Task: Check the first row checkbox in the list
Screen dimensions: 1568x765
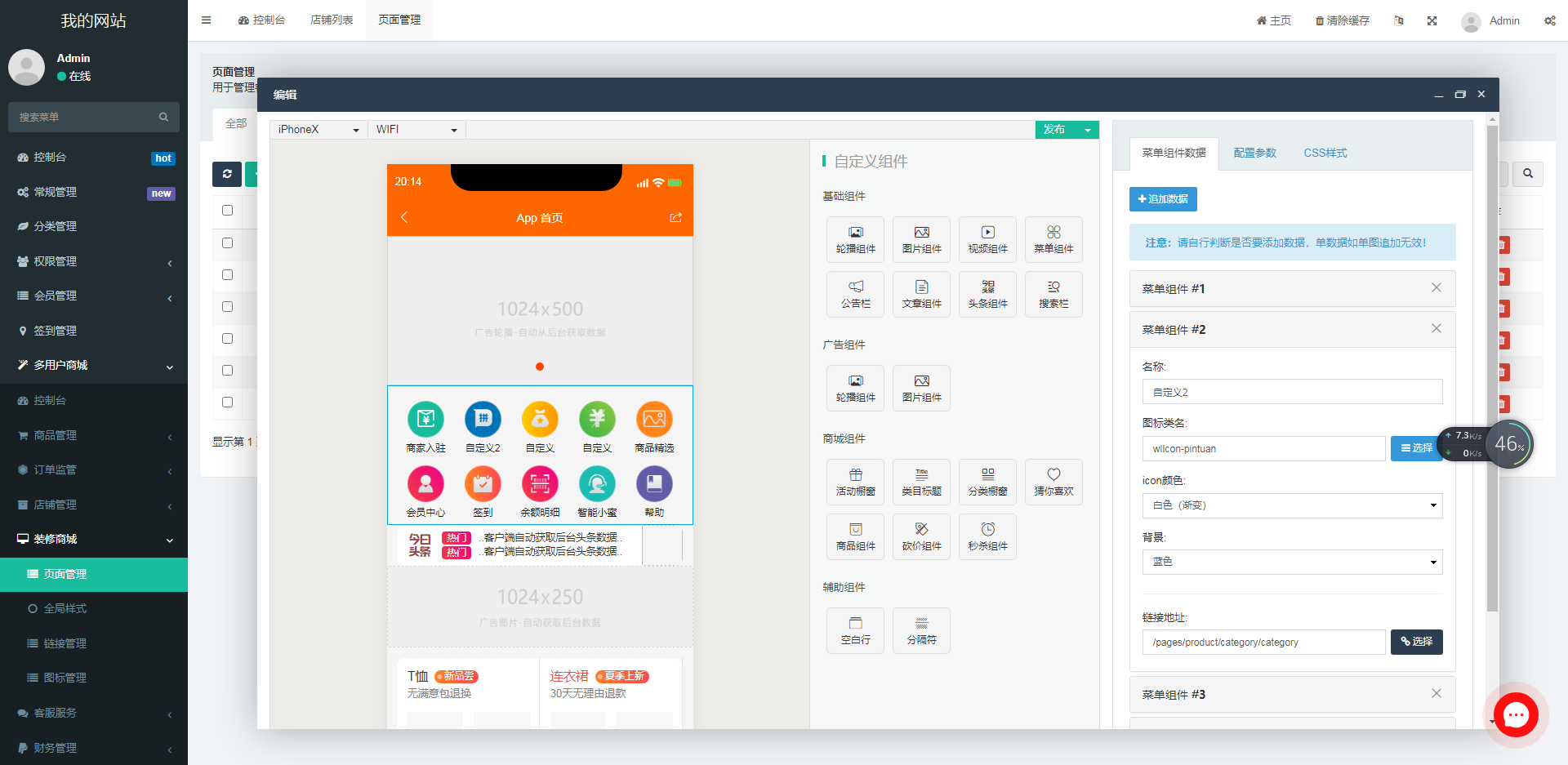Action: pos(228,243)
